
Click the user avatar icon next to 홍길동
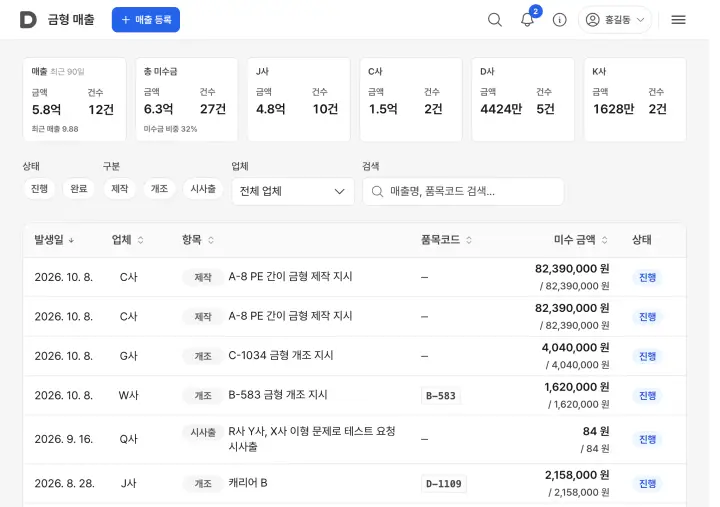pyautogui.click(x=592, y=20)
